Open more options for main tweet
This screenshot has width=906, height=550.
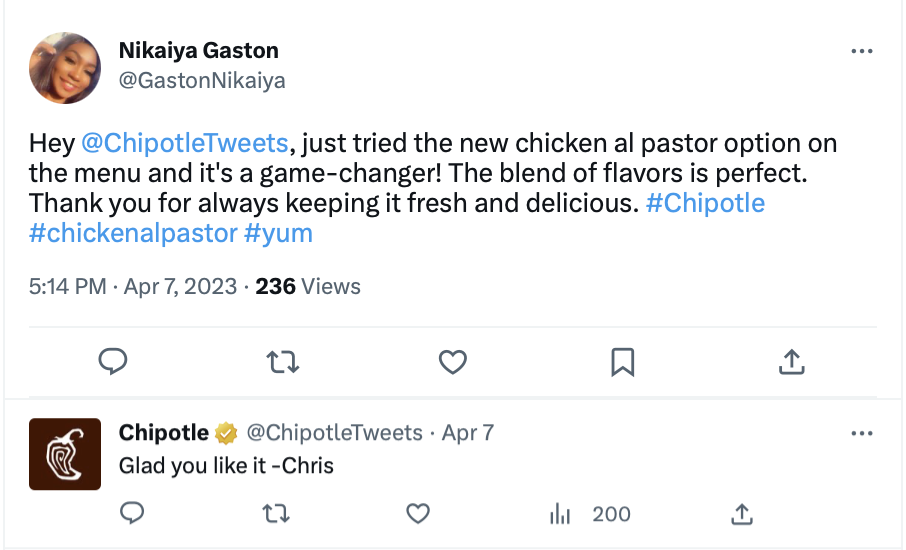pyautogui.click(x=861, y=51)
